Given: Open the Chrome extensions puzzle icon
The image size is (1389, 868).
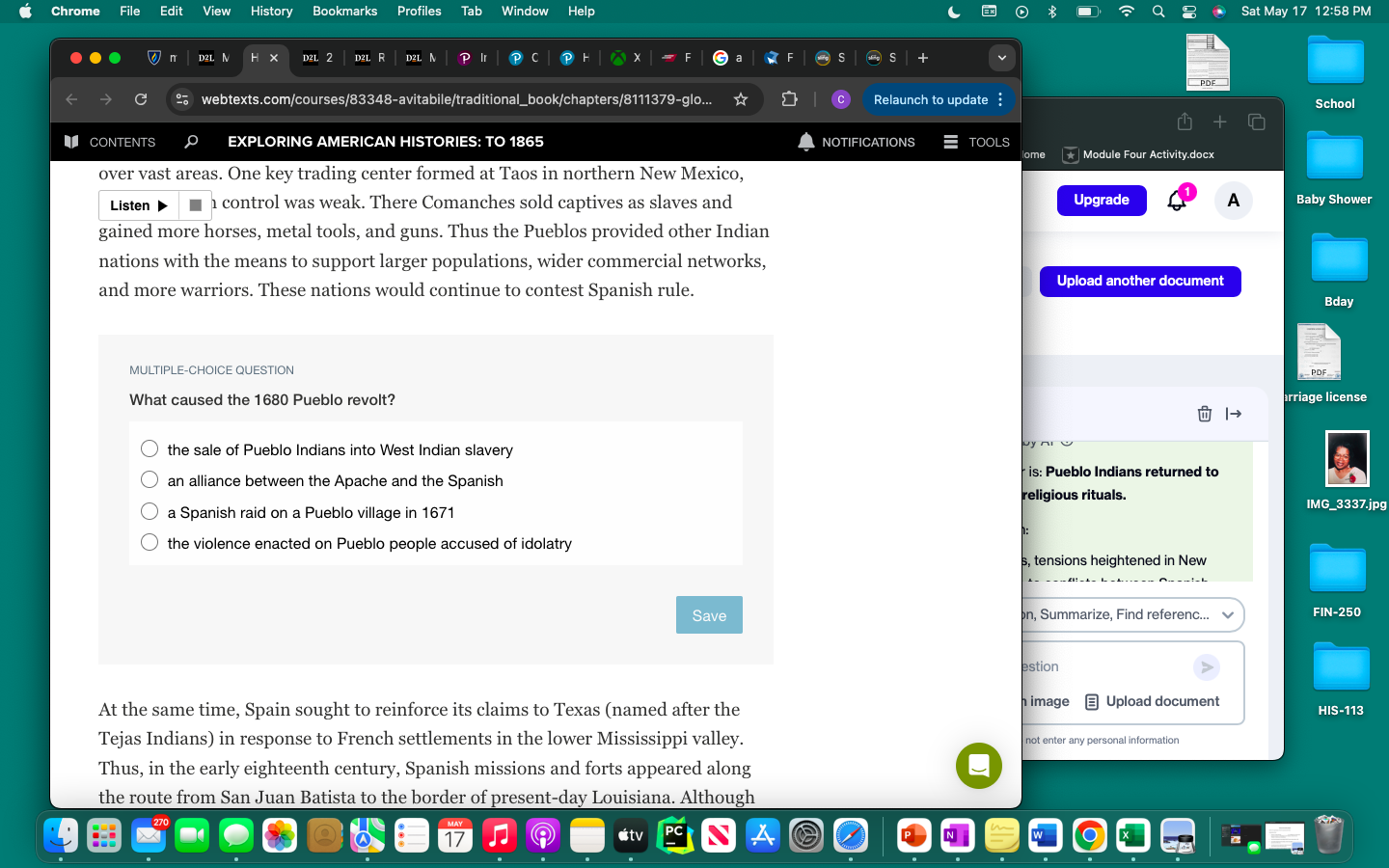Looking at the screenshot, I should 790,98.
